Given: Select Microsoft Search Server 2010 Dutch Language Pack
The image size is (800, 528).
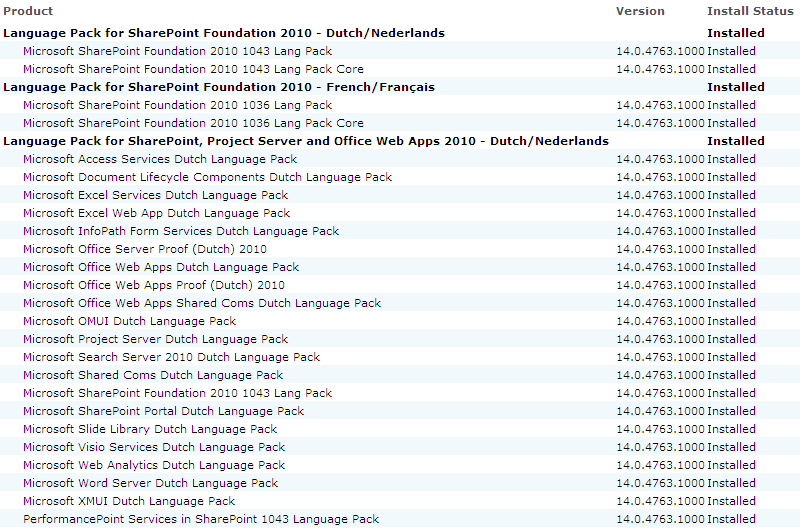Looking at the screenshot, I should [x=171, y=357].
